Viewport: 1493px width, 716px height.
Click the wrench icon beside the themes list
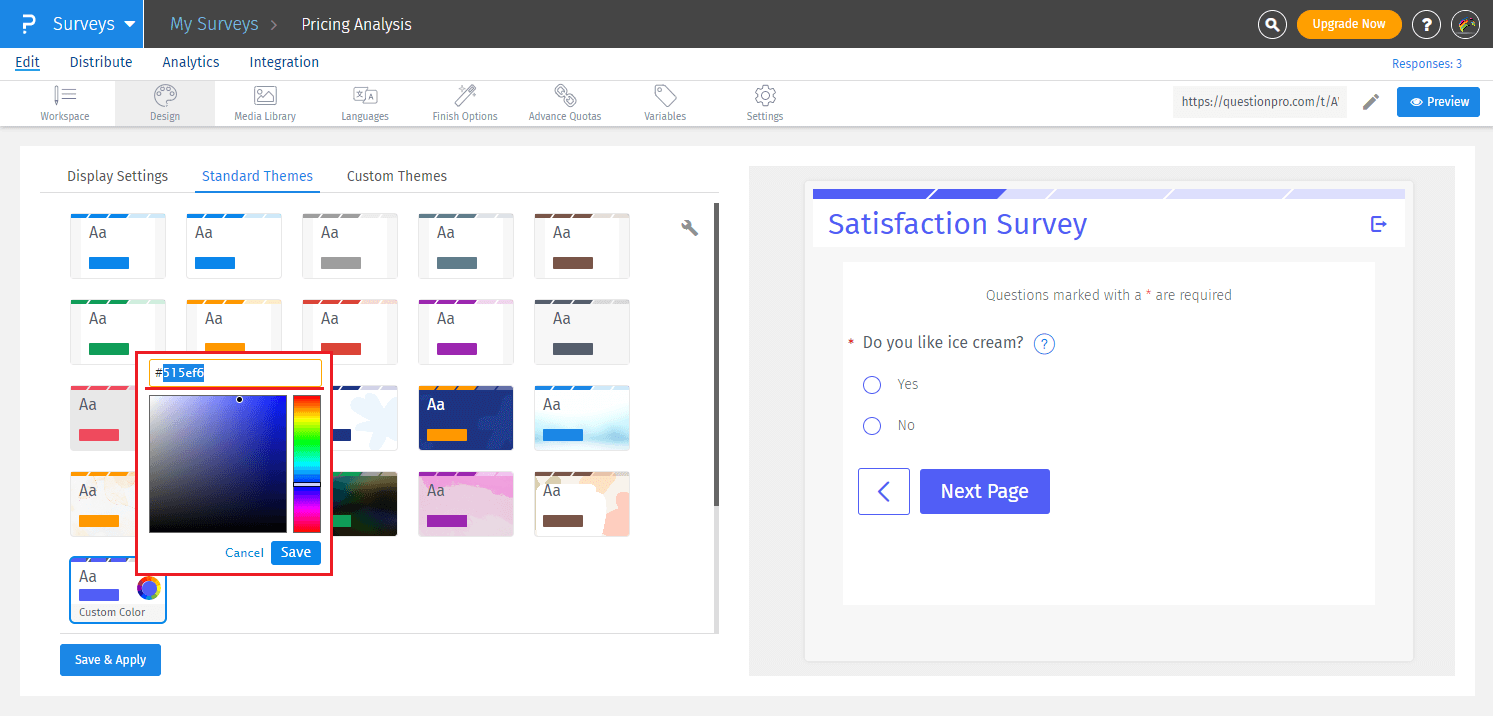pos(689,228)
